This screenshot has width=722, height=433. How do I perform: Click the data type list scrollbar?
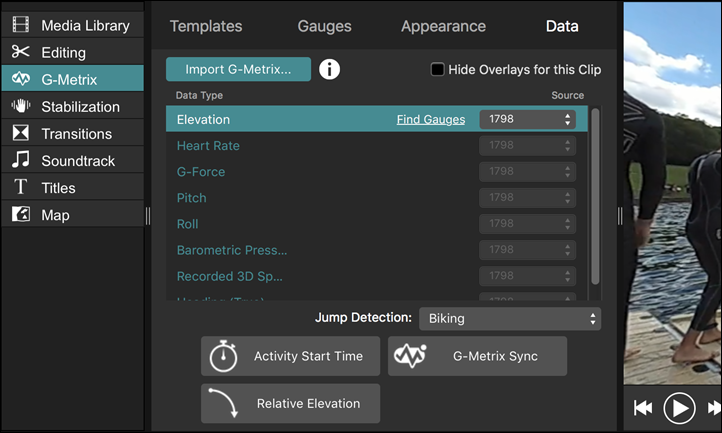(595, 196)
